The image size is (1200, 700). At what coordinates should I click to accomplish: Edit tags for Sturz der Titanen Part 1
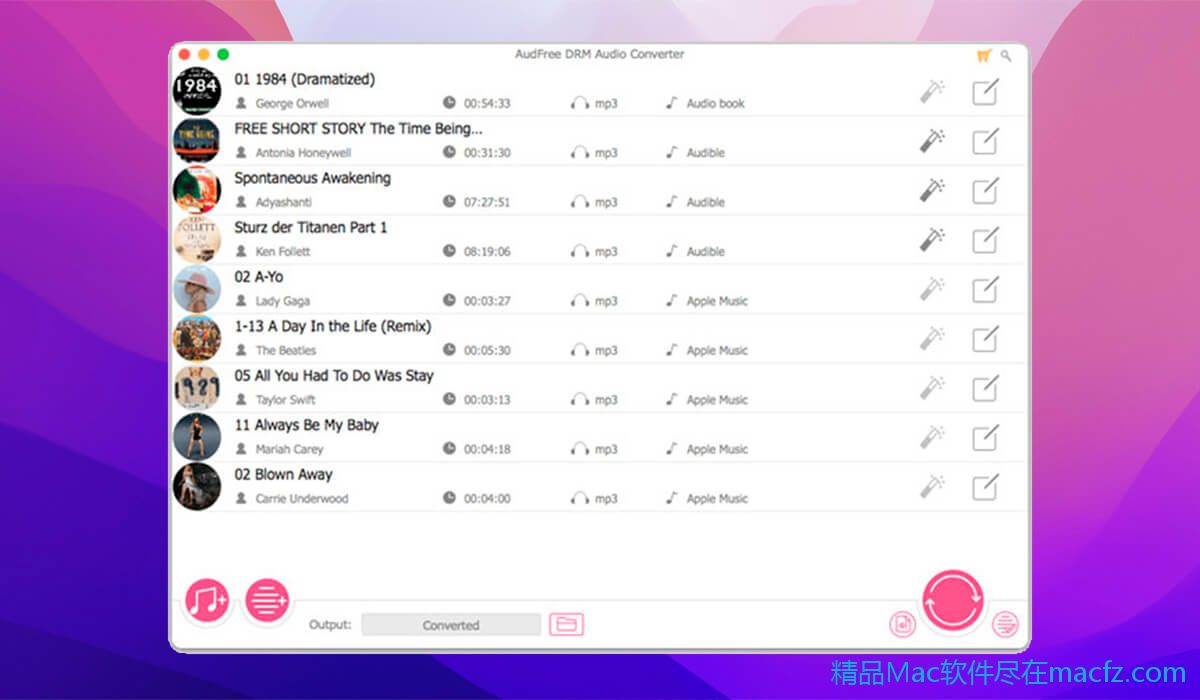[985, 240]
